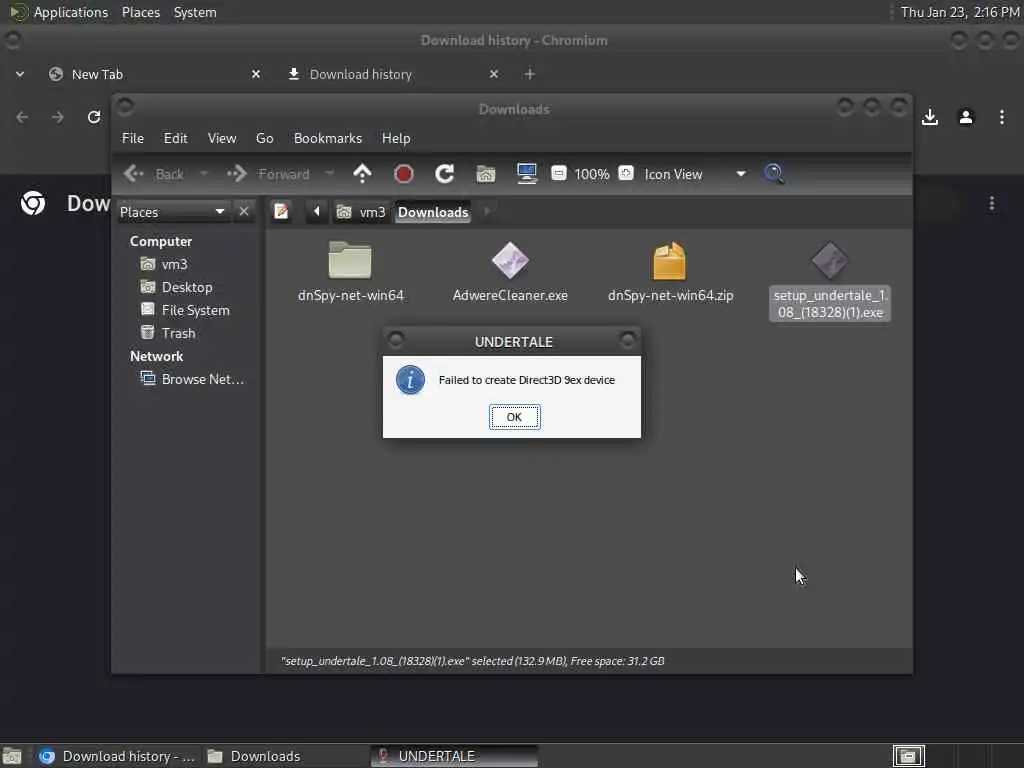
Task: Open the Go menu
Action: coord(264,138)
